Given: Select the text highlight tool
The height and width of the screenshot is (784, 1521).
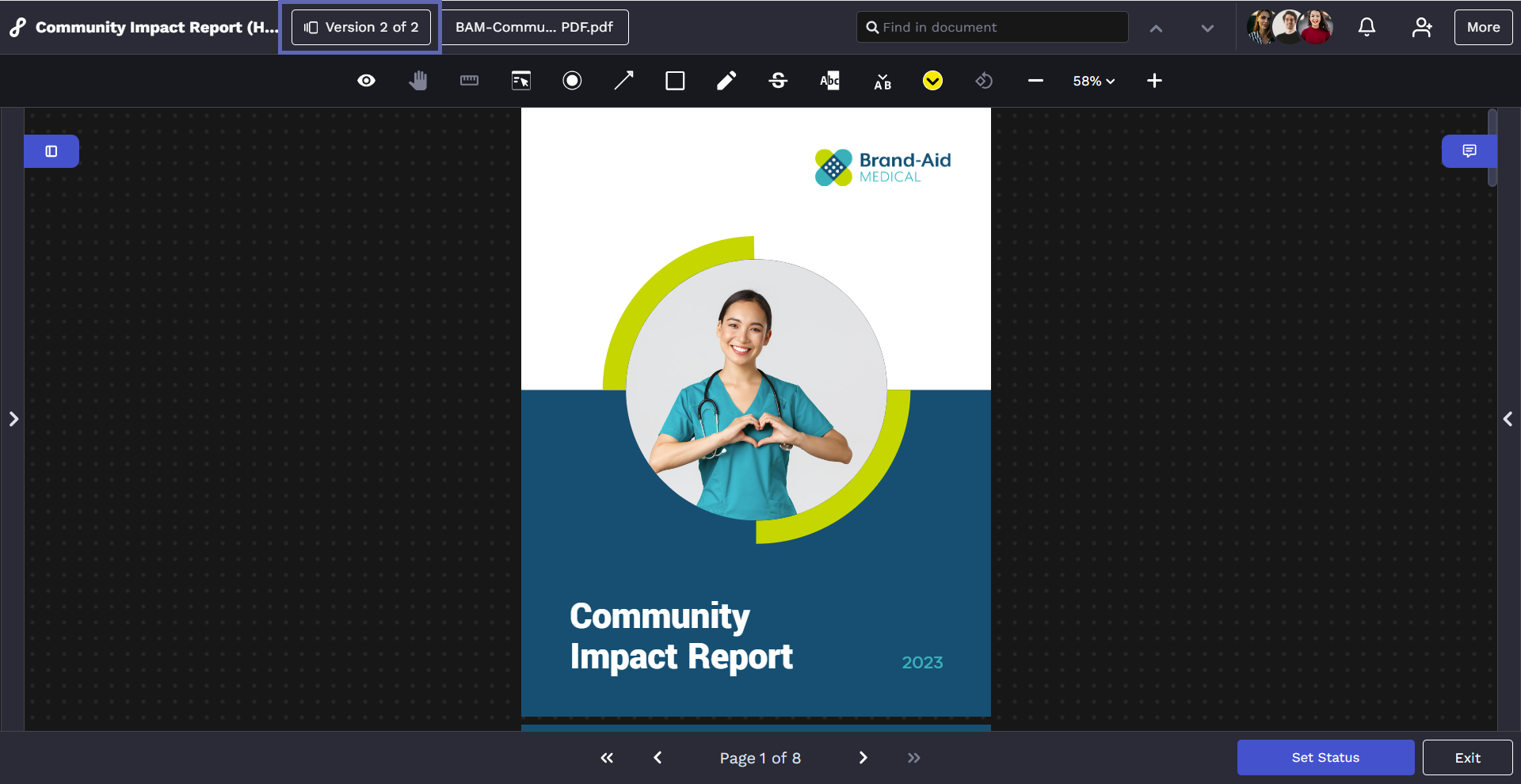Looking at the screenshot, I should click(x=829, y=81).
